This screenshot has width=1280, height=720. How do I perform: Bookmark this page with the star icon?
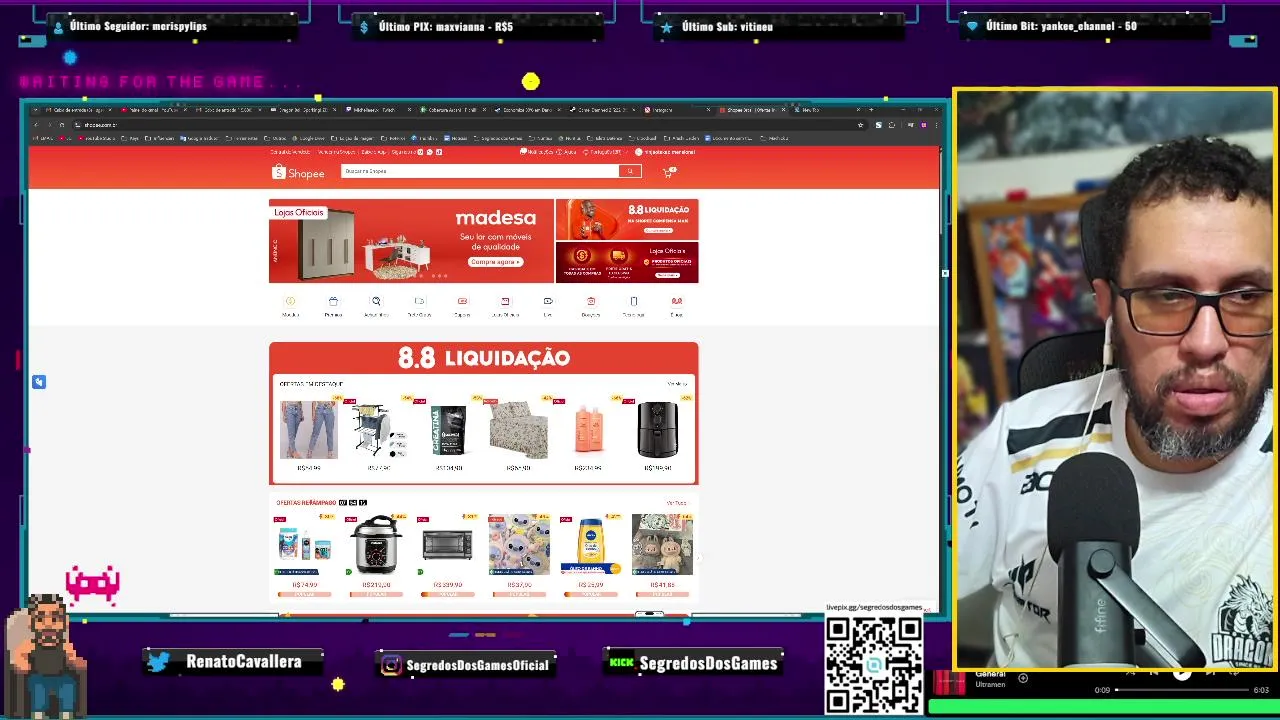coord(860,125)
